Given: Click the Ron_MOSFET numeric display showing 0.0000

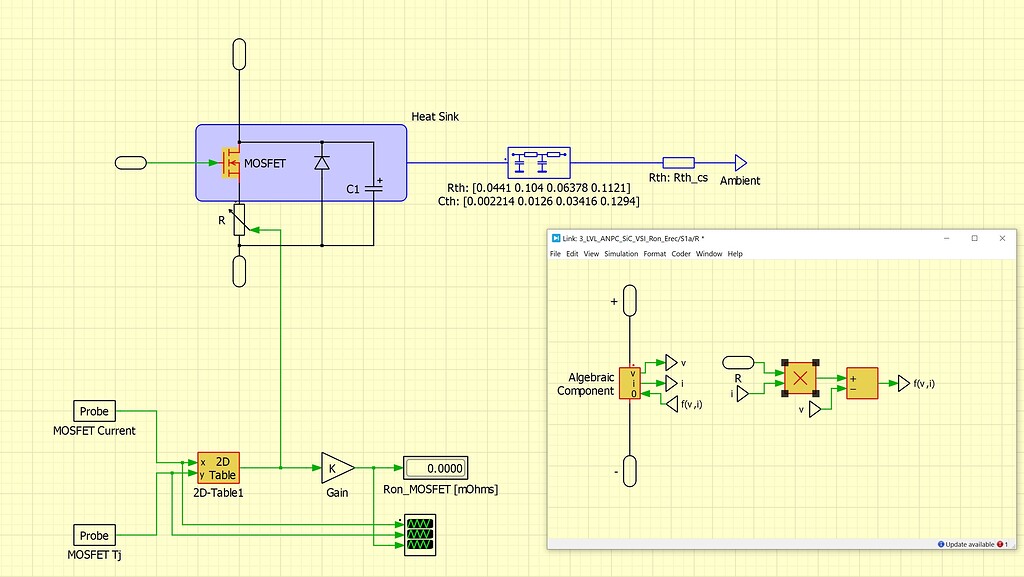Looking at the screenshot, I should [x=435, y=467].
